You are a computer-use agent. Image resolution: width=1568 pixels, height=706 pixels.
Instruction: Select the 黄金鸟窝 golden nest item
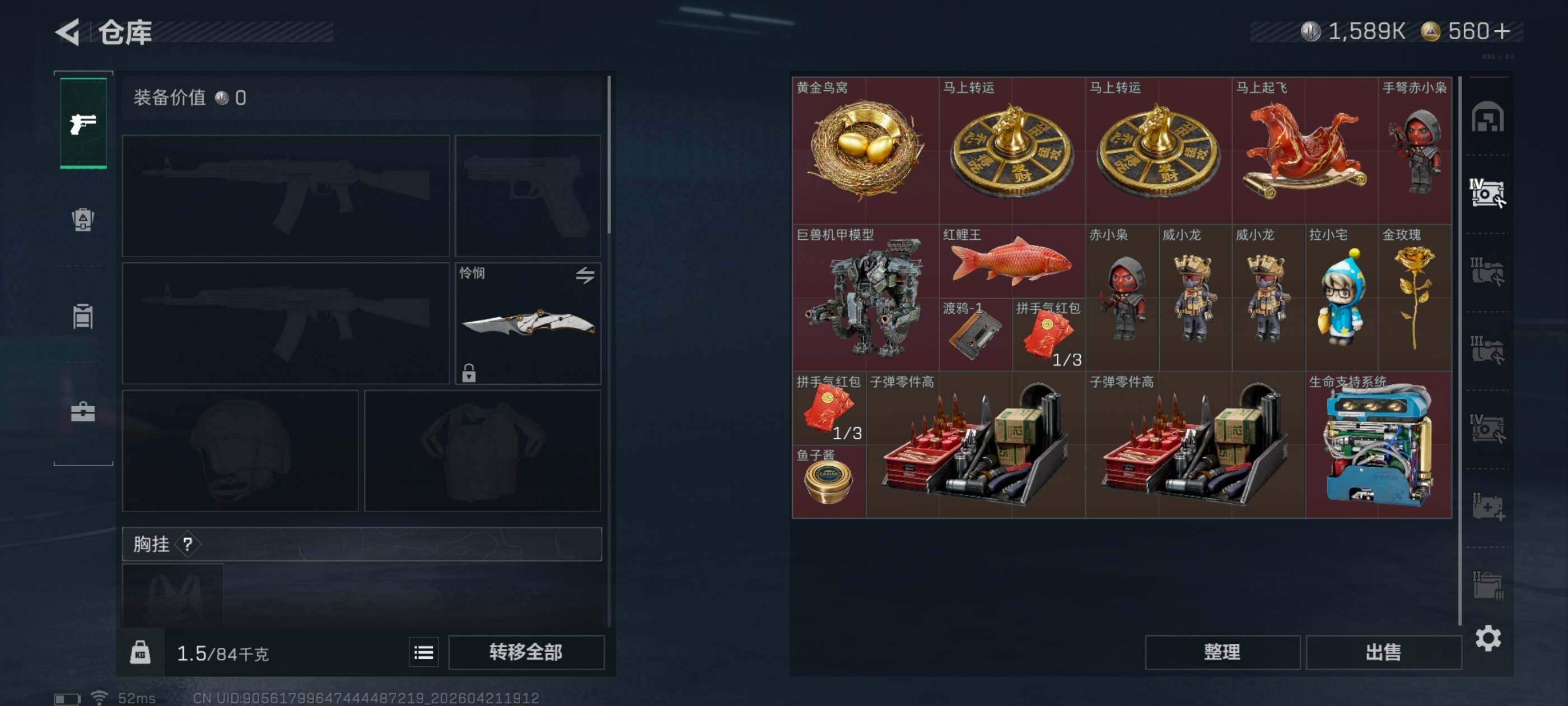(865, 151)
